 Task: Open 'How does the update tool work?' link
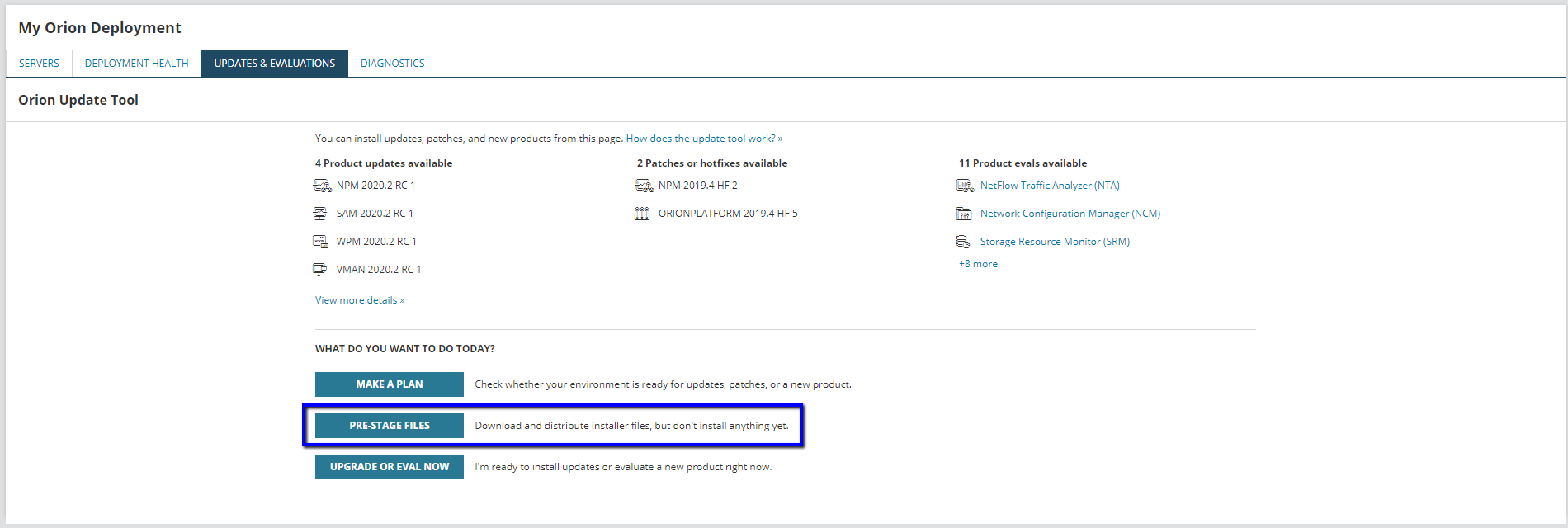pyautogui.click(x=704, y=139)
